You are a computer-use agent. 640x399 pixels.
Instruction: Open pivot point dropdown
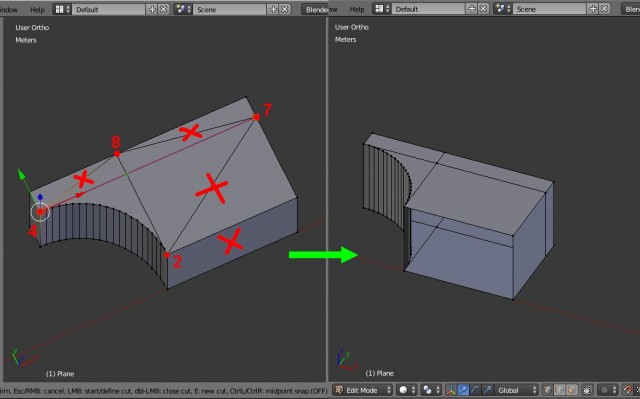coord(431,390)
